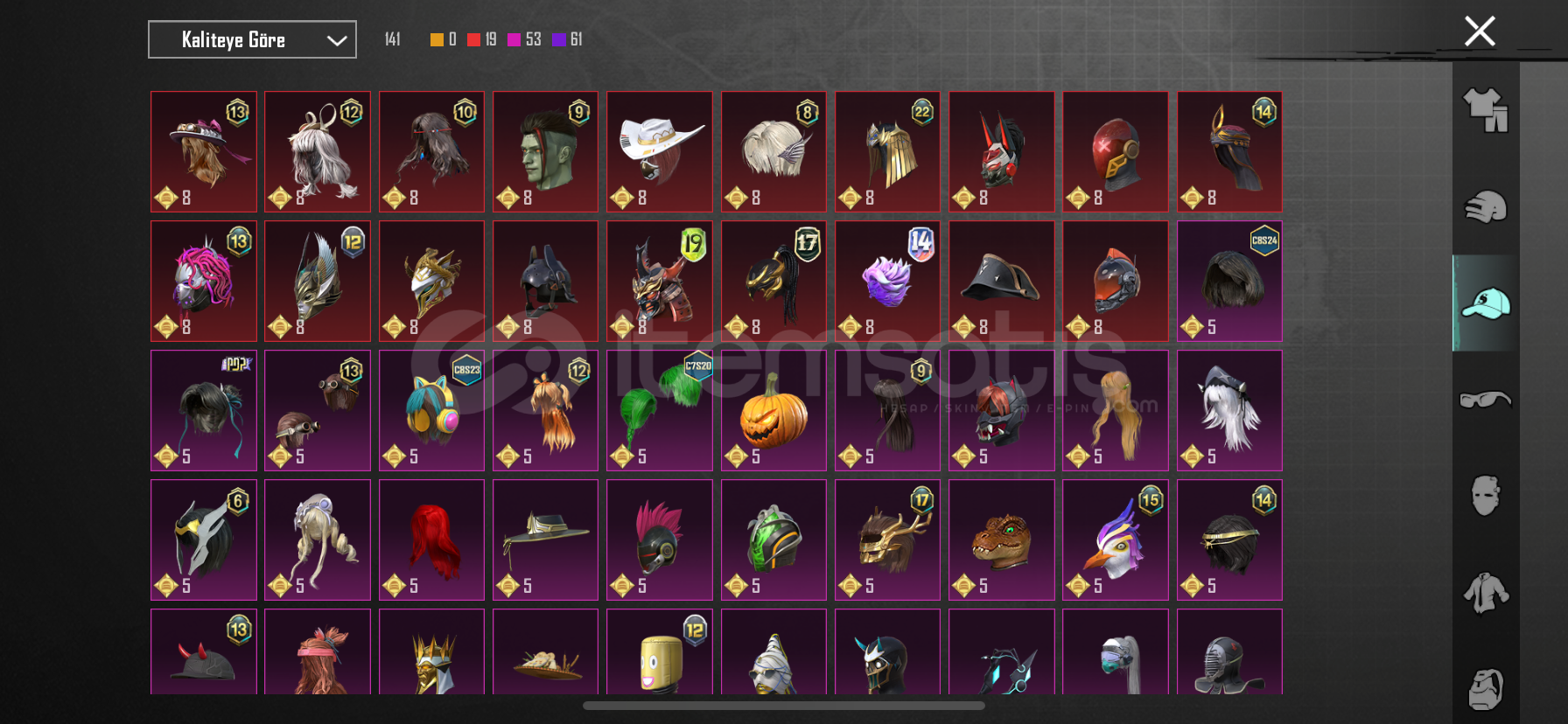Filter by the red quality swatch
Screen dimensions: 1568x724
(x=473, y=39)
